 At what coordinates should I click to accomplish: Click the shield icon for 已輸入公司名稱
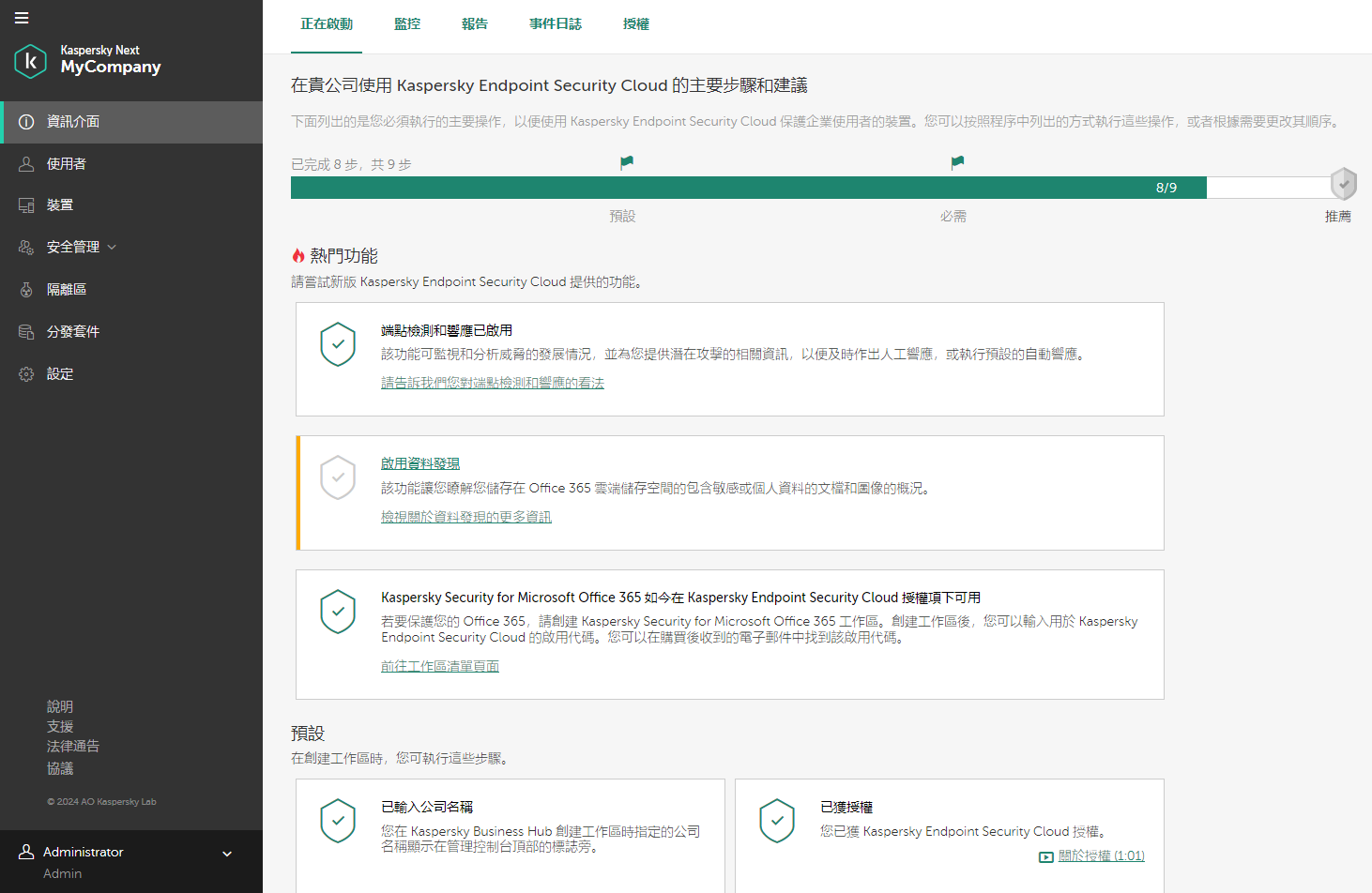pos(338,821)
